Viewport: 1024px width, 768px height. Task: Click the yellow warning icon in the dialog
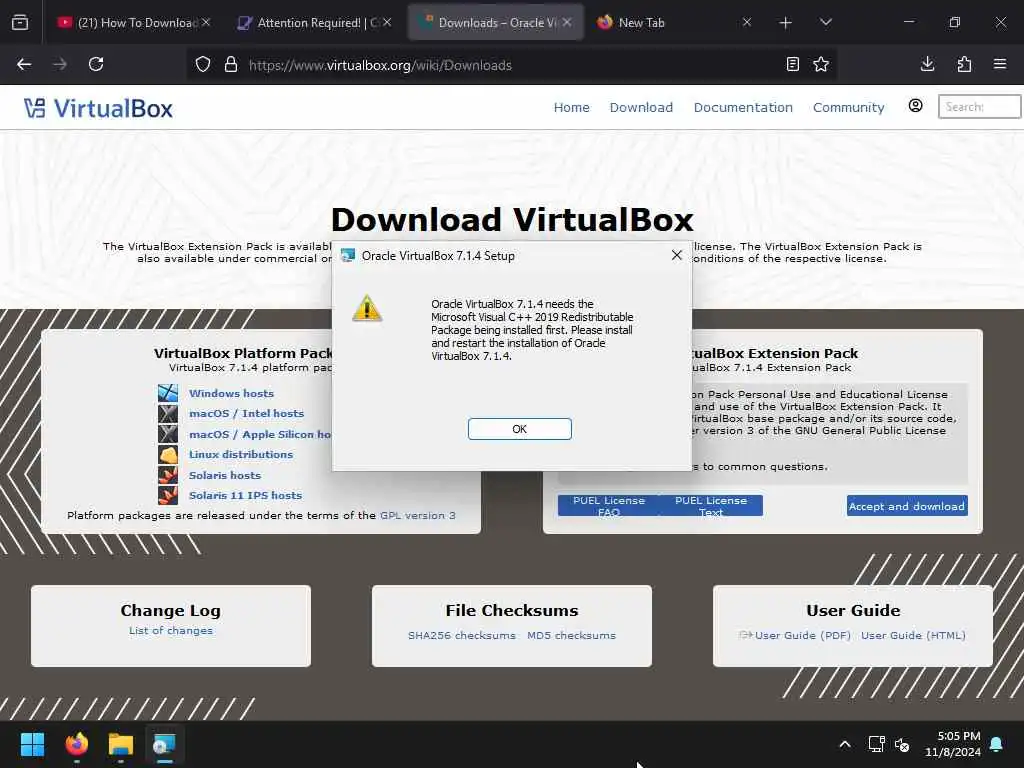coord(367,308)
